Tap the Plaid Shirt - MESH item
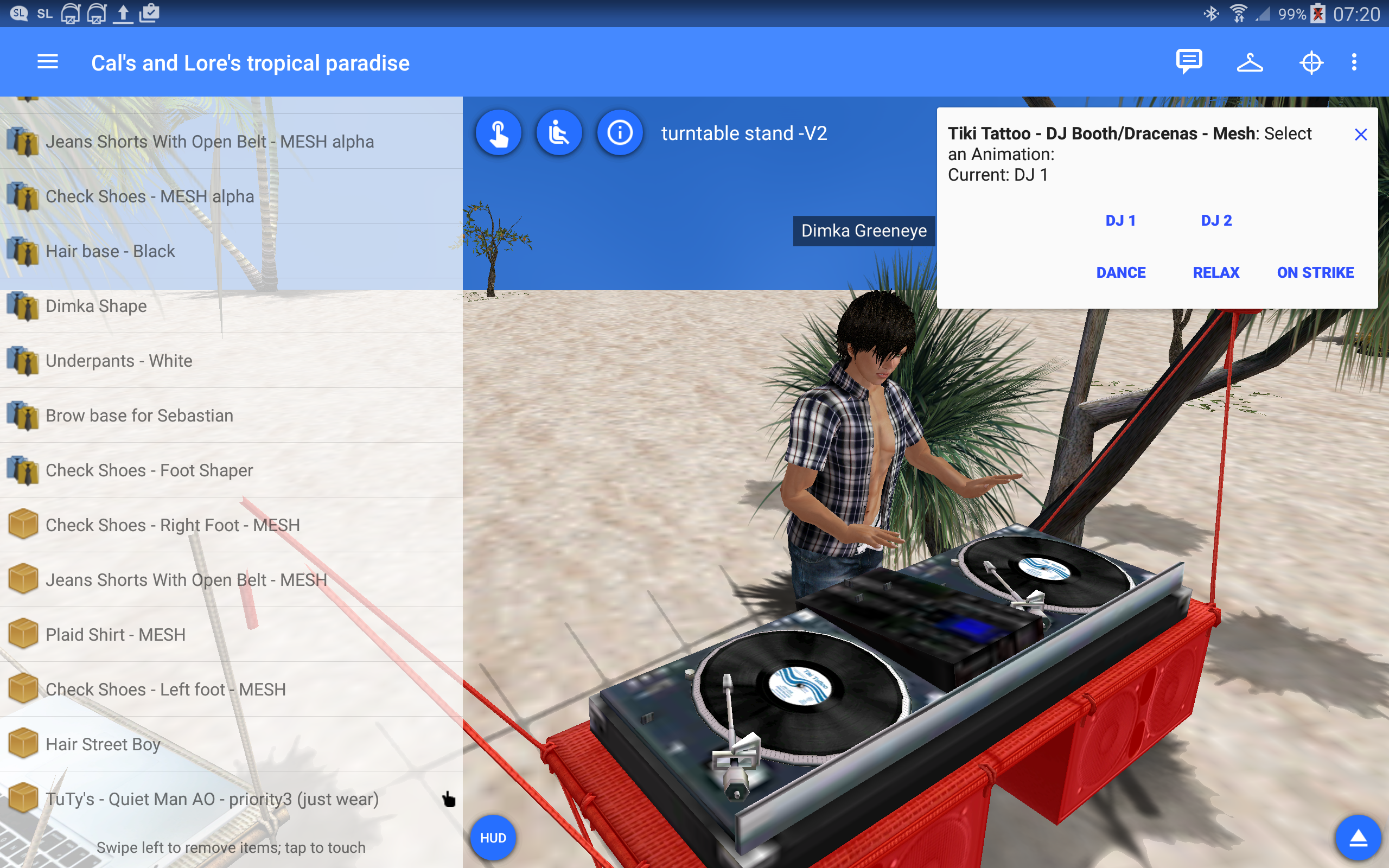The height and width of the screenshot is (868, 1389). tap(115, 634)
